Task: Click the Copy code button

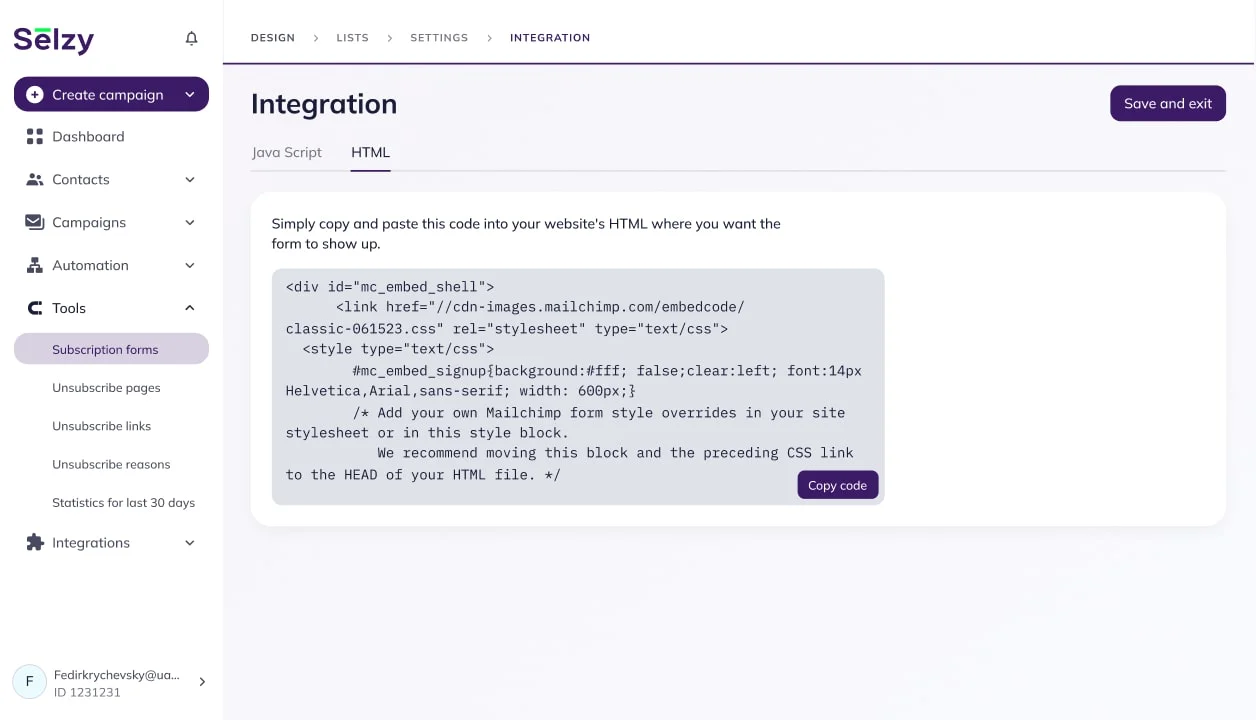Action: point(837,485)
